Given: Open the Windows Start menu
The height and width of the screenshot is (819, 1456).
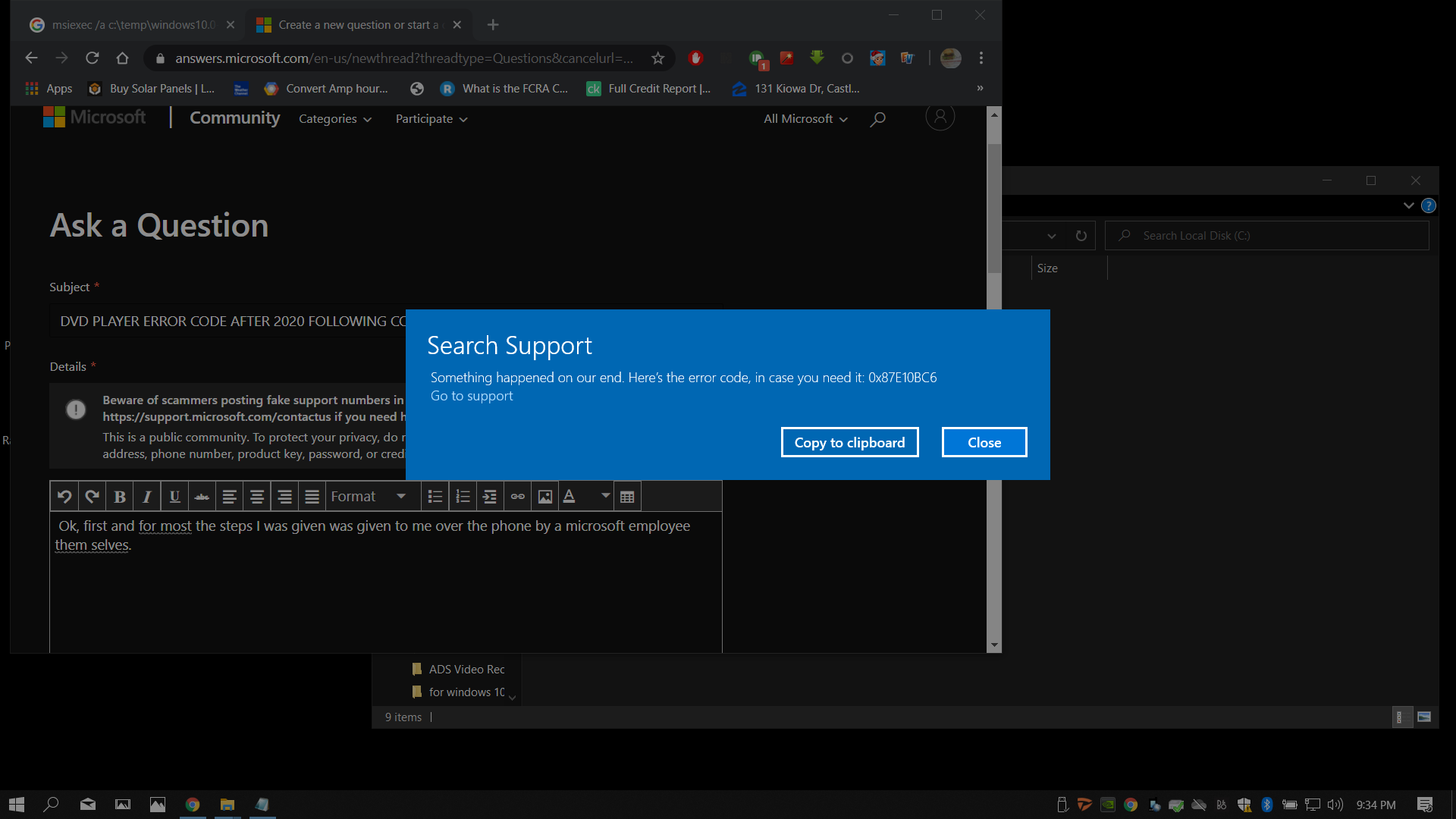Looking at the screenshot, I should [x=16, y=805].
